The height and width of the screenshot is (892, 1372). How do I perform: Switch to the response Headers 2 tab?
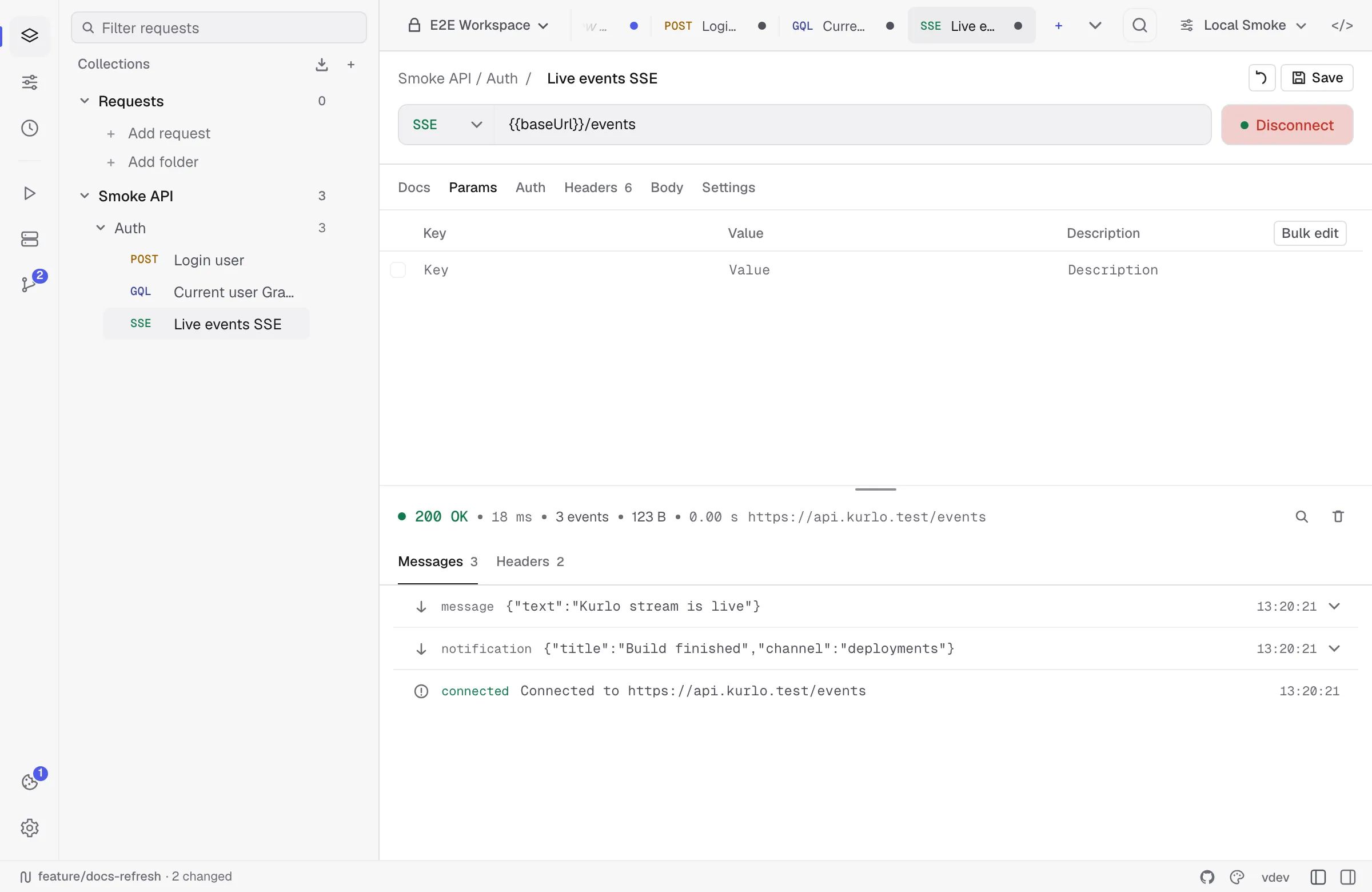click(x=530, y=562)
